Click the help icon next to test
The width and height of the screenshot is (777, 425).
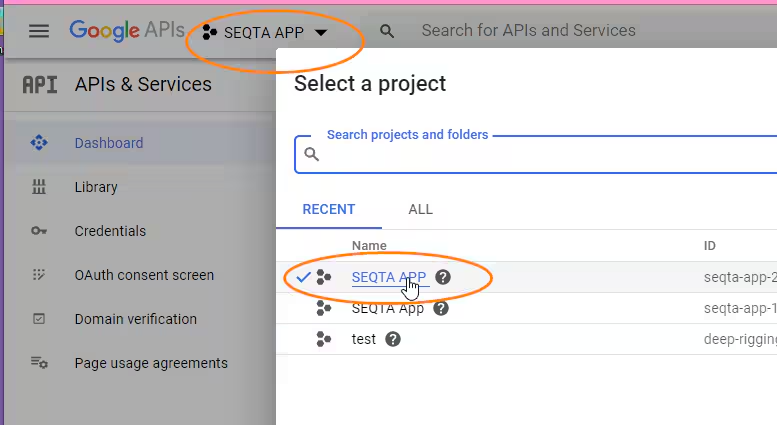click(393, 339)
